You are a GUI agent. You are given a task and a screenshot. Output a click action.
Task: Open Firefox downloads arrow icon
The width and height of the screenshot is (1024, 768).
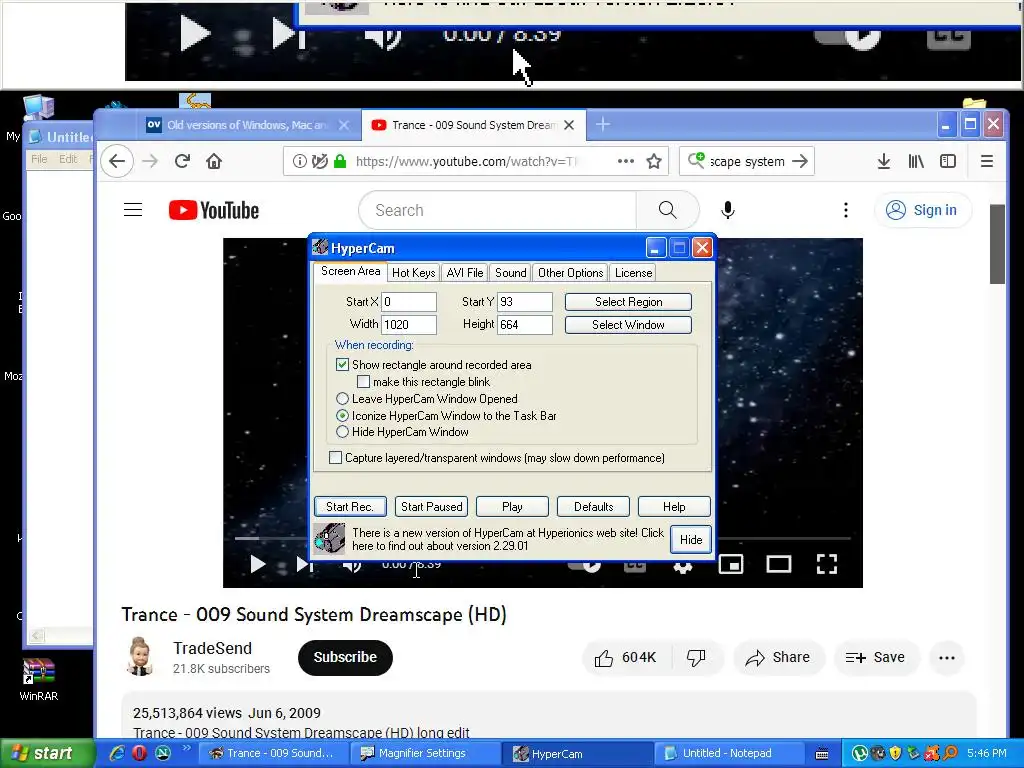click(x=884, y=161)
